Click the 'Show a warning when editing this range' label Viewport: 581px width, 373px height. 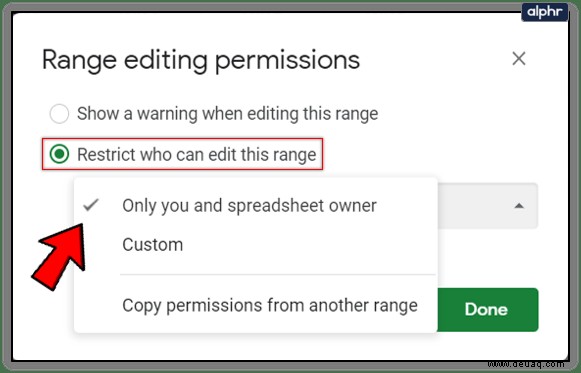click(228, 113)
